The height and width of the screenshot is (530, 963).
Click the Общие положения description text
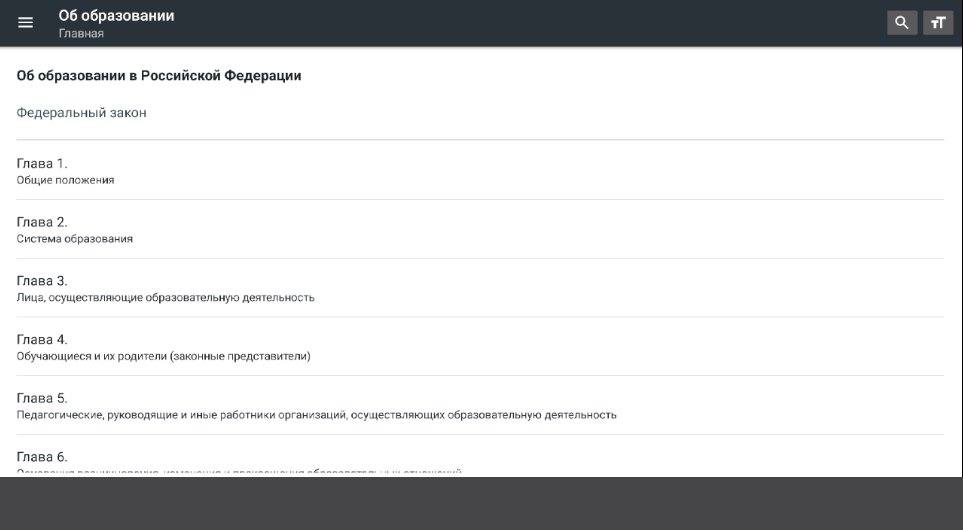65,181
